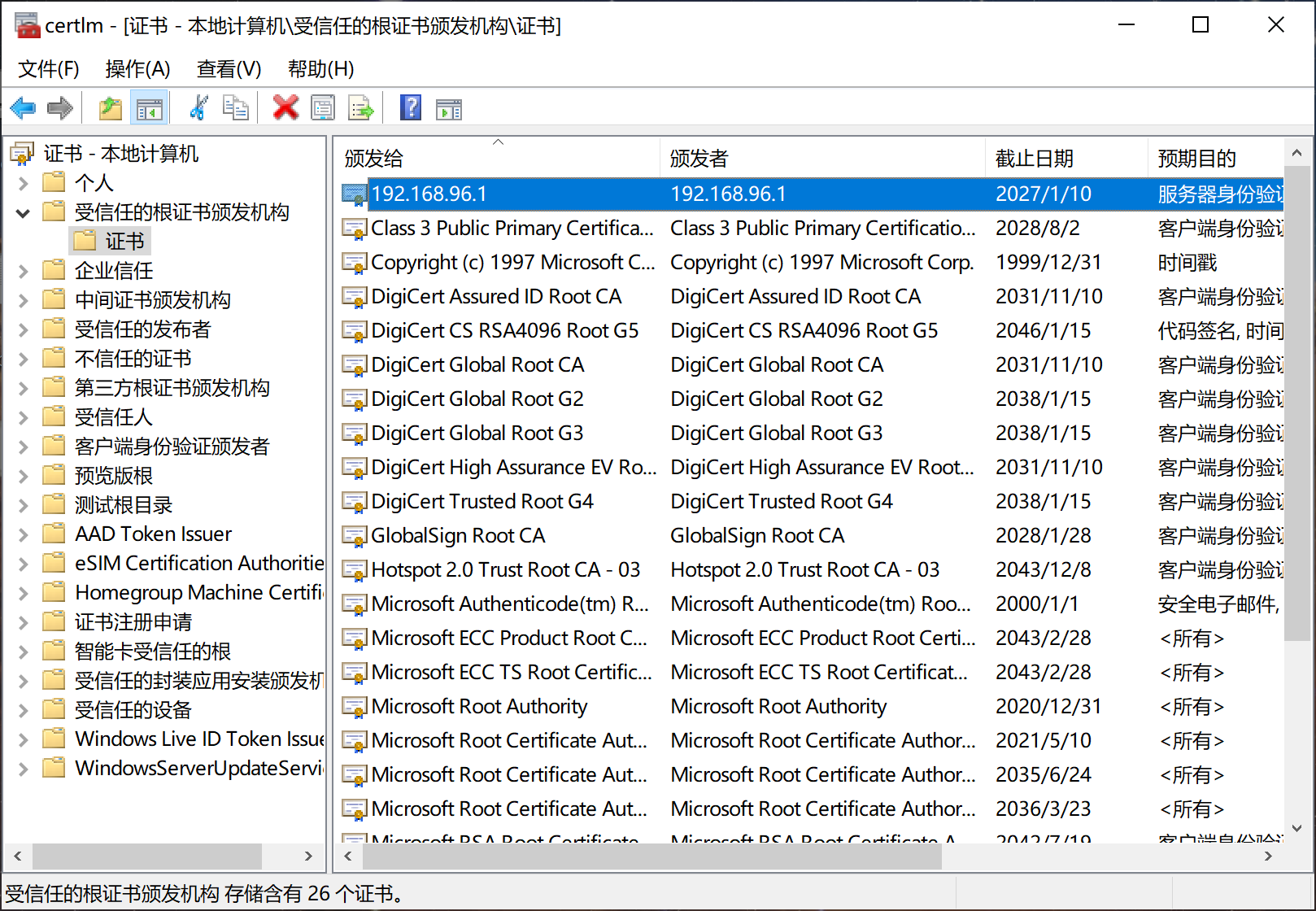The image size is (1316, 911).
Task: Open Properties via toolbar icon
Action: (x=323, y=108)
